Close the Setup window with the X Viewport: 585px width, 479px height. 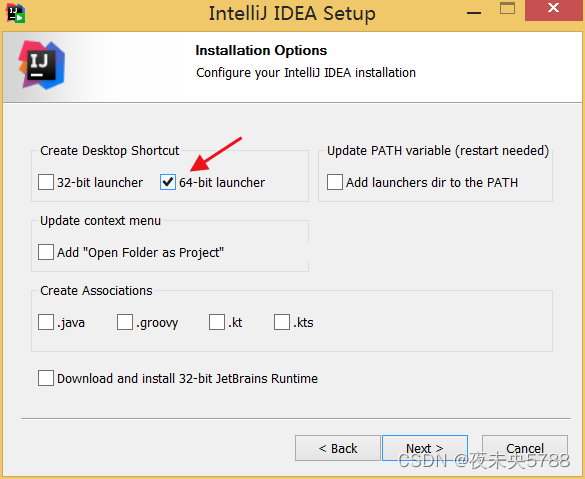coord(554,9)
